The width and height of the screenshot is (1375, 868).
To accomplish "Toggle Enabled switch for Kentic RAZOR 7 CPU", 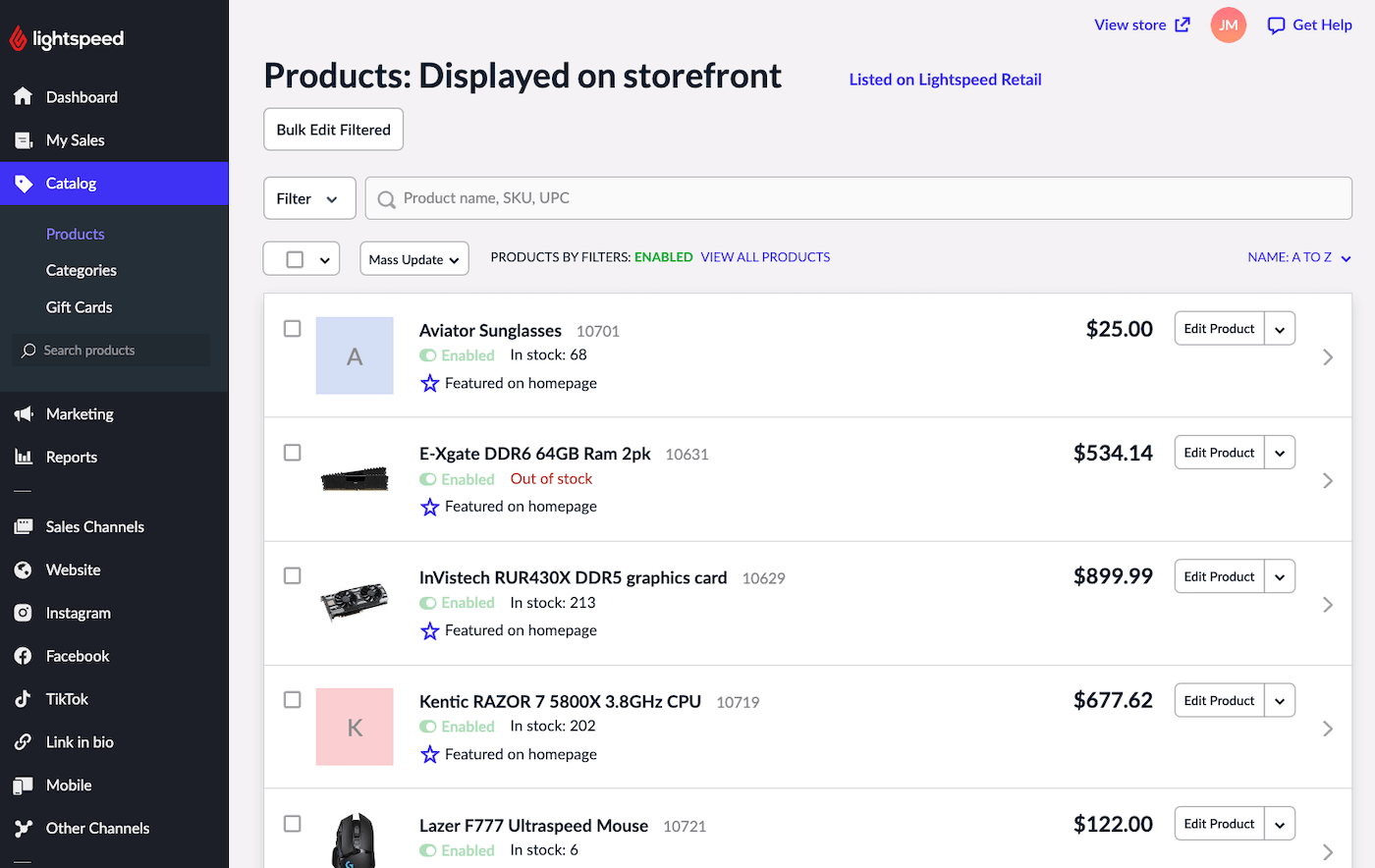I will (x=428, y=727).
